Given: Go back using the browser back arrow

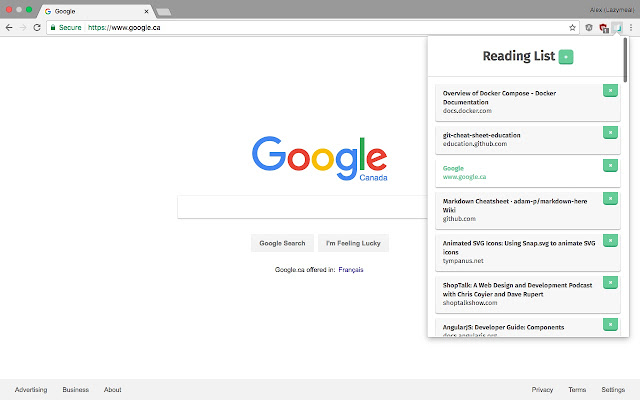Looking at the screenshot, I should coord(9,27).
